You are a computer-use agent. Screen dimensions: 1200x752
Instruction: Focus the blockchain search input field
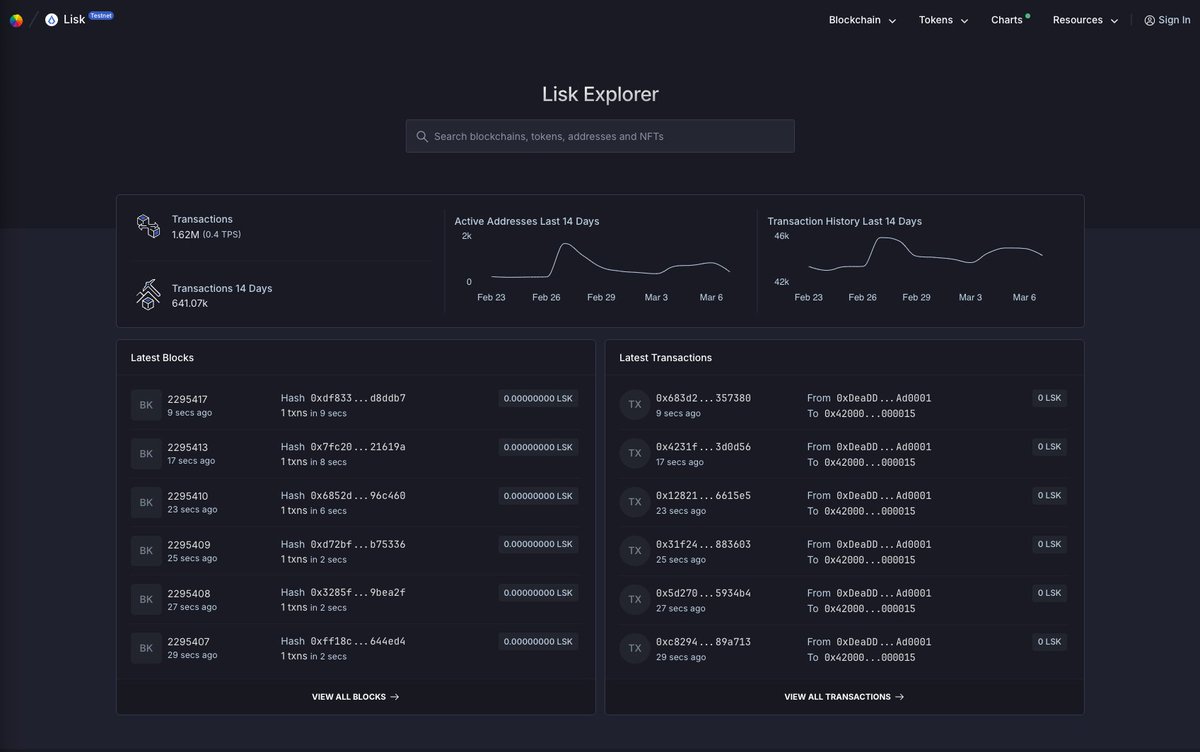click(x=600, y=136)
